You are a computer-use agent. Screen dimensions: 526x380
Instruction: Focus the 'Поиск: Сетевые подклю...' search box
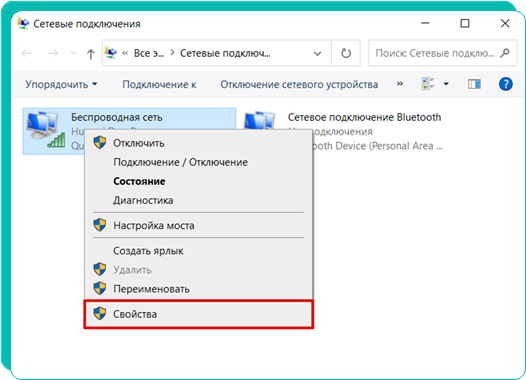443,53
